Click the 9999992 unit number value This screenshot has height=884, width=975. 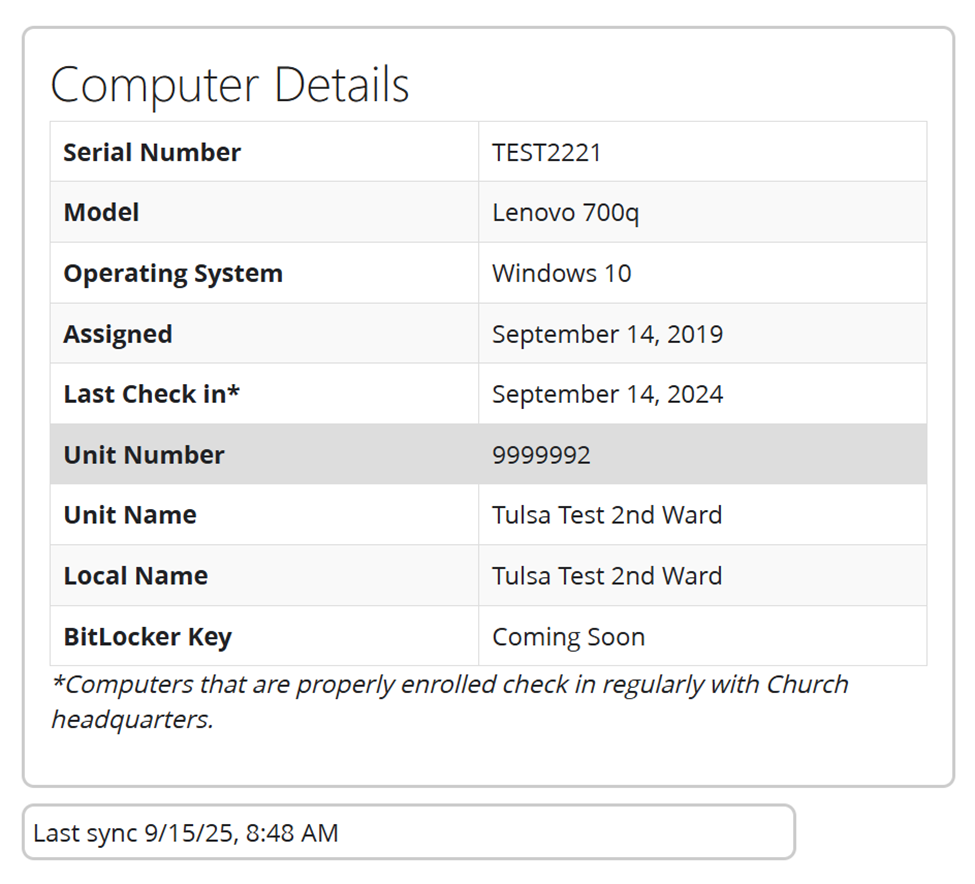coord(541,455)
